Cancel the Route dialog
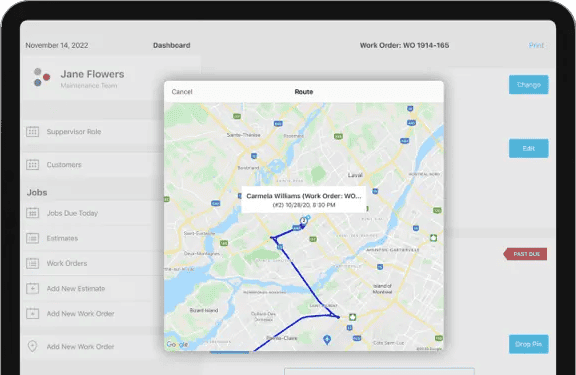 182,92
